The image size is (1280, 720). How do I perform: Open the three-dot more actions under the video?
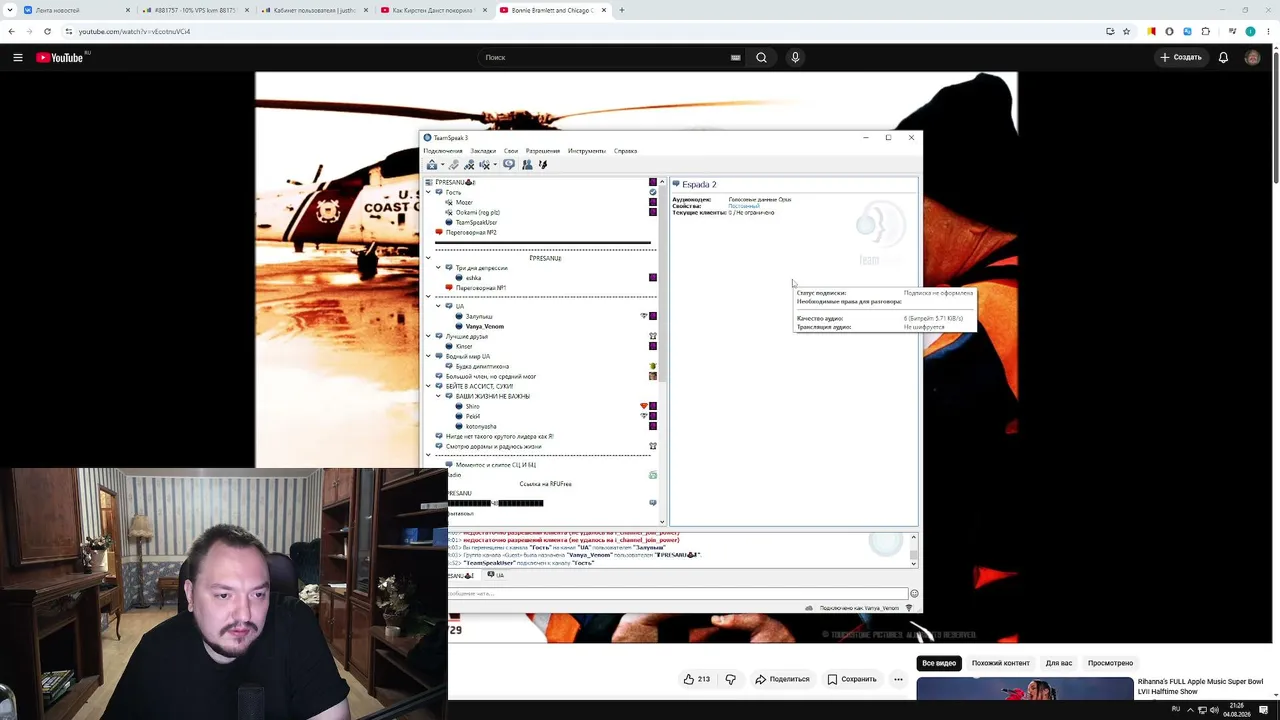click(x=898, y=679)
